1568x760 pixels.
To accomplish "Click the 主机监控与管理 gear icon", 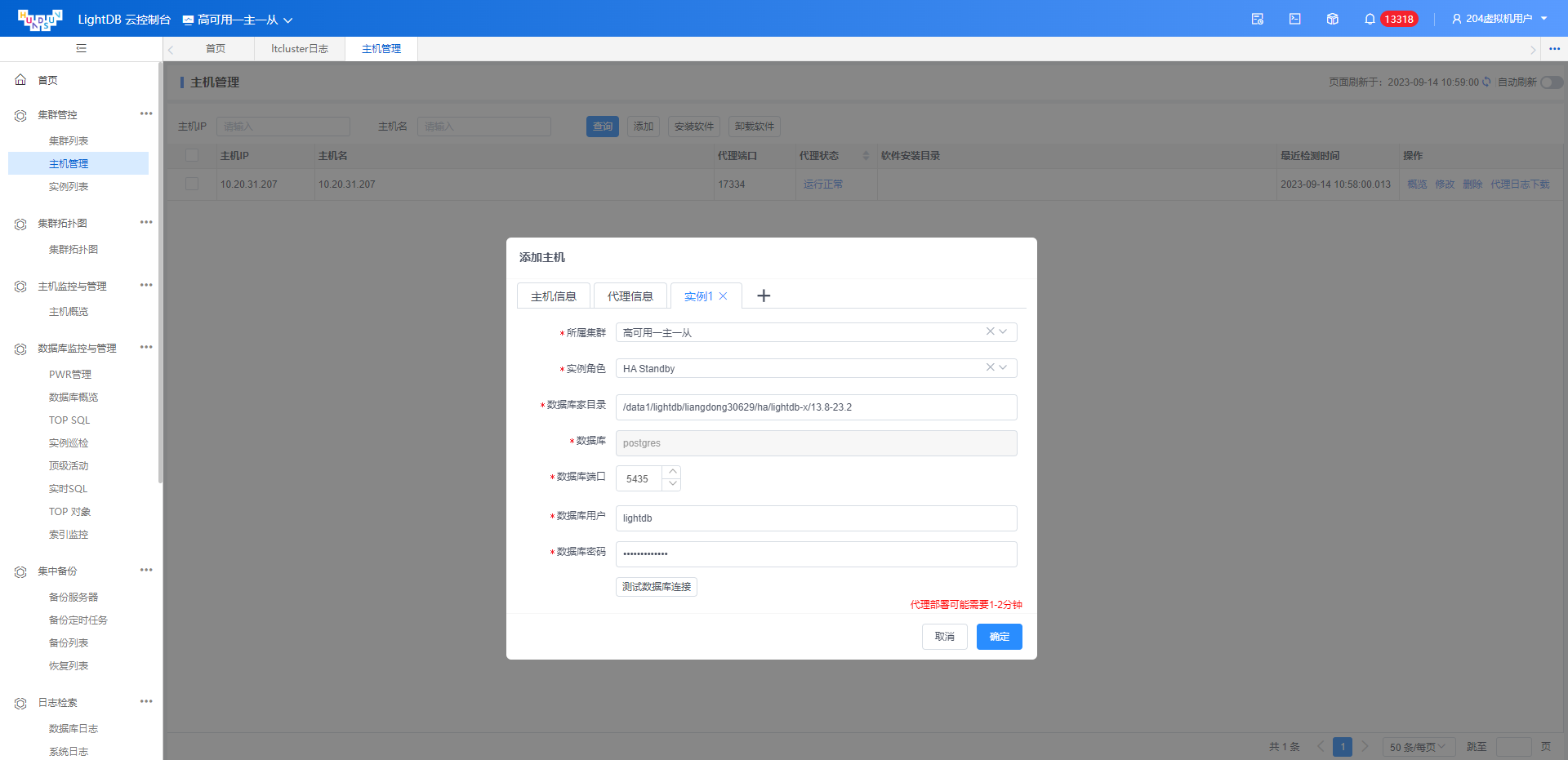I will coord(20,287).
